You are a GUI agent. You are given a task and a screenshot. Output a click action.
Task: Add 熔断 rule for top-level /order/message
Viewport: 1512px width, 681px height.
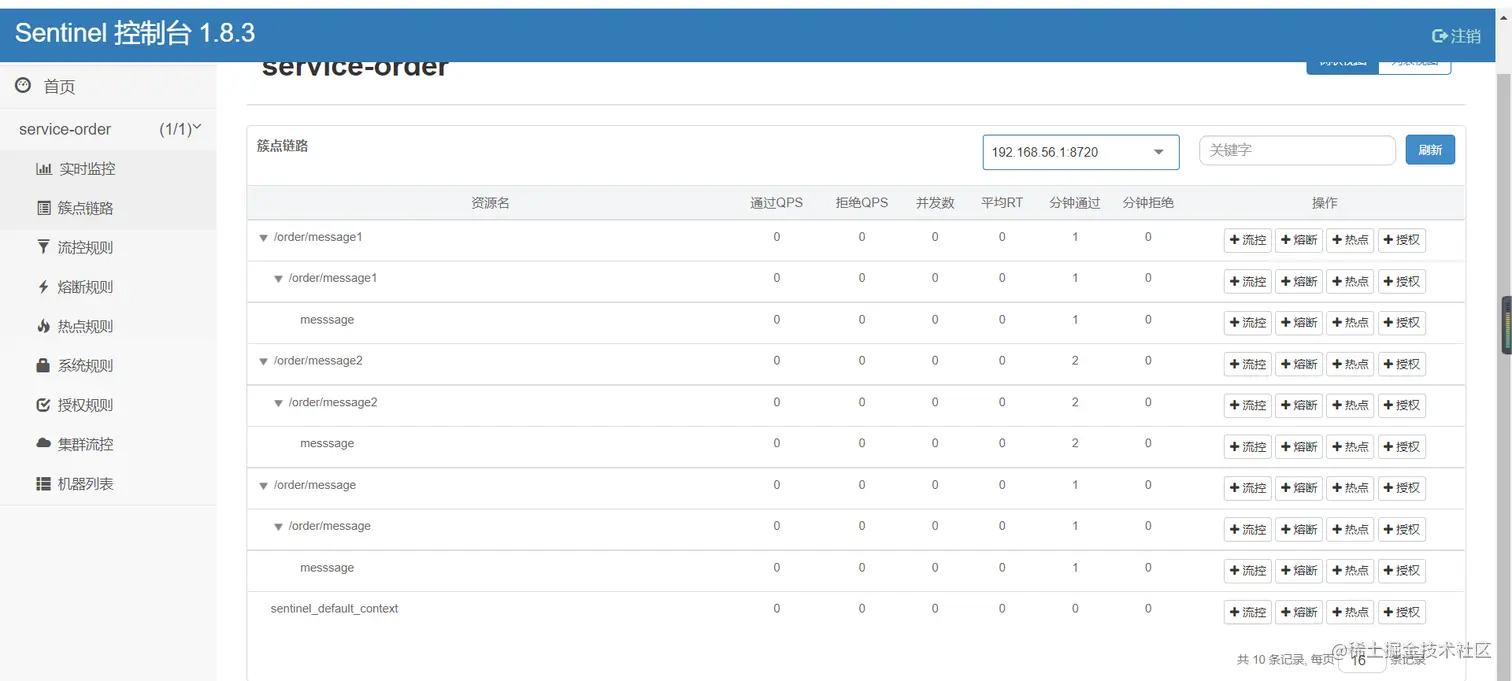[x=1299, y=488]
